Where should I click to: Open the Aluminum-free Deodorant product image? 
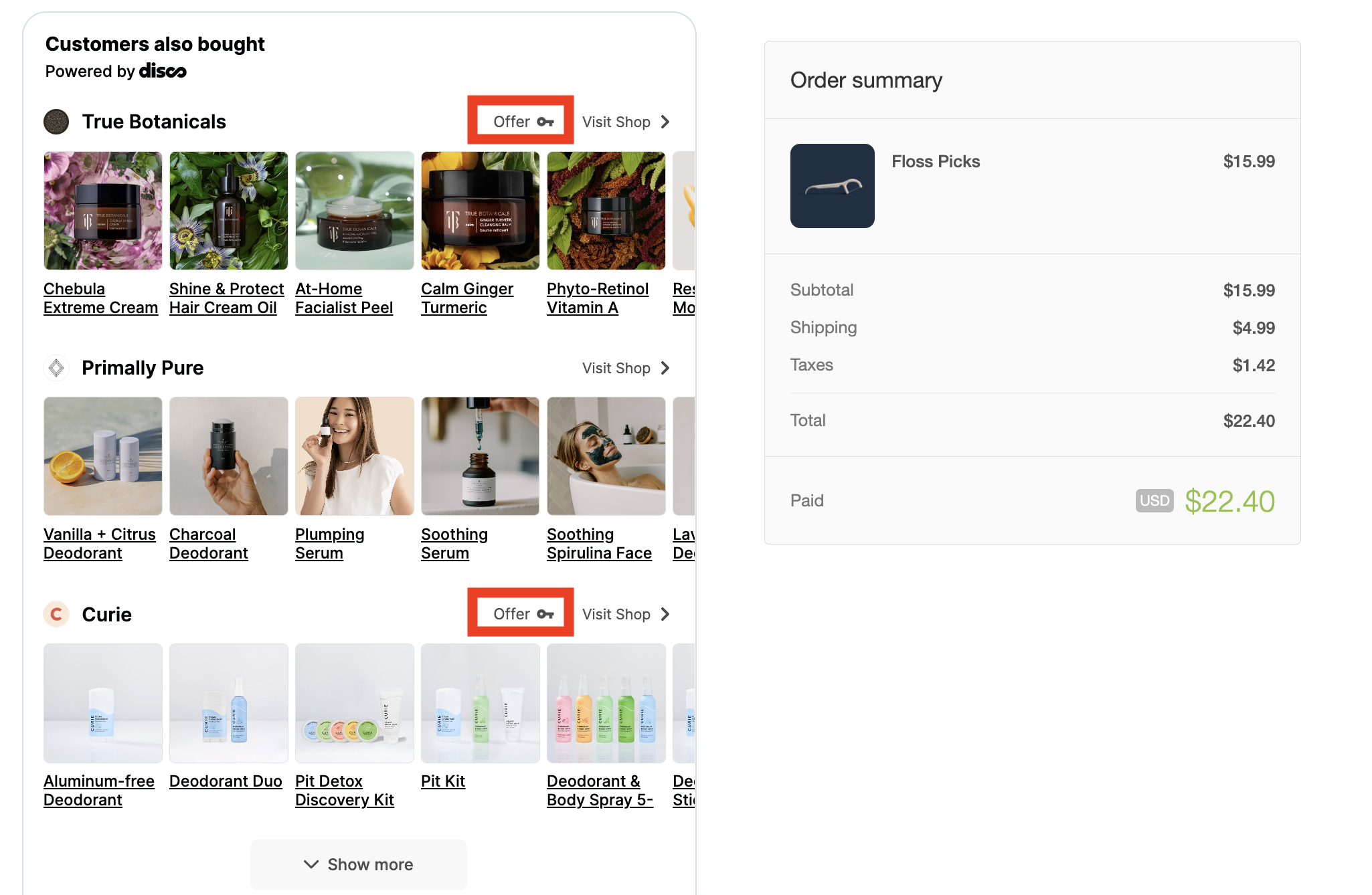[103, 703]
